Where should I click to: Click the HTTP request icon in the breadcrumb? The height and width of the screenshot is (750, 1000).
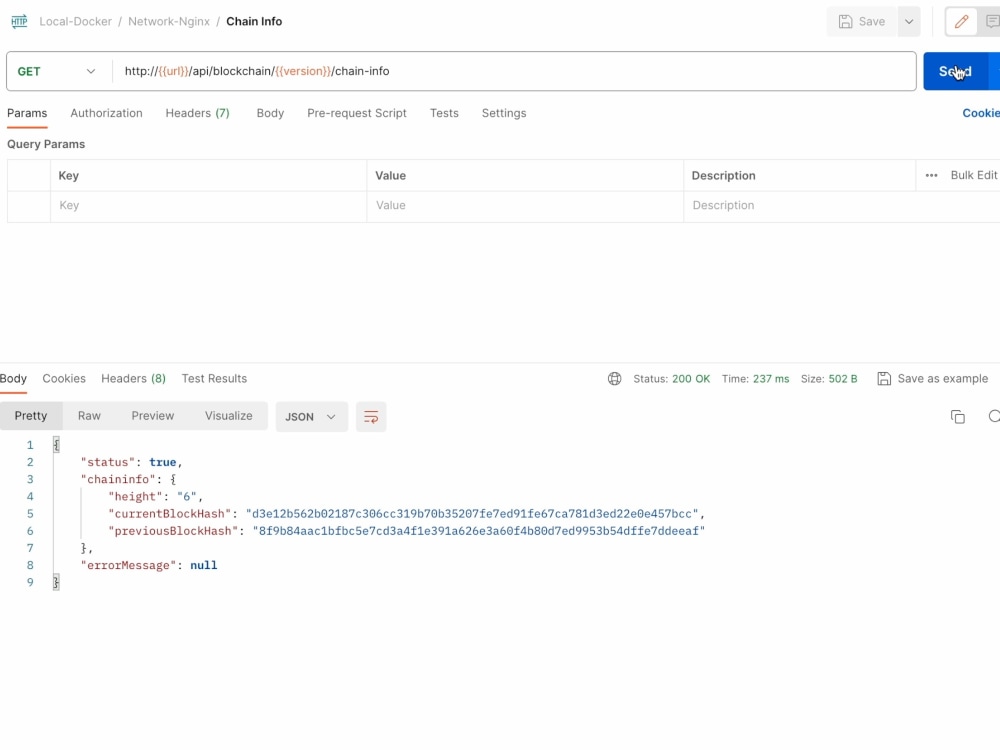coord(18,21)
